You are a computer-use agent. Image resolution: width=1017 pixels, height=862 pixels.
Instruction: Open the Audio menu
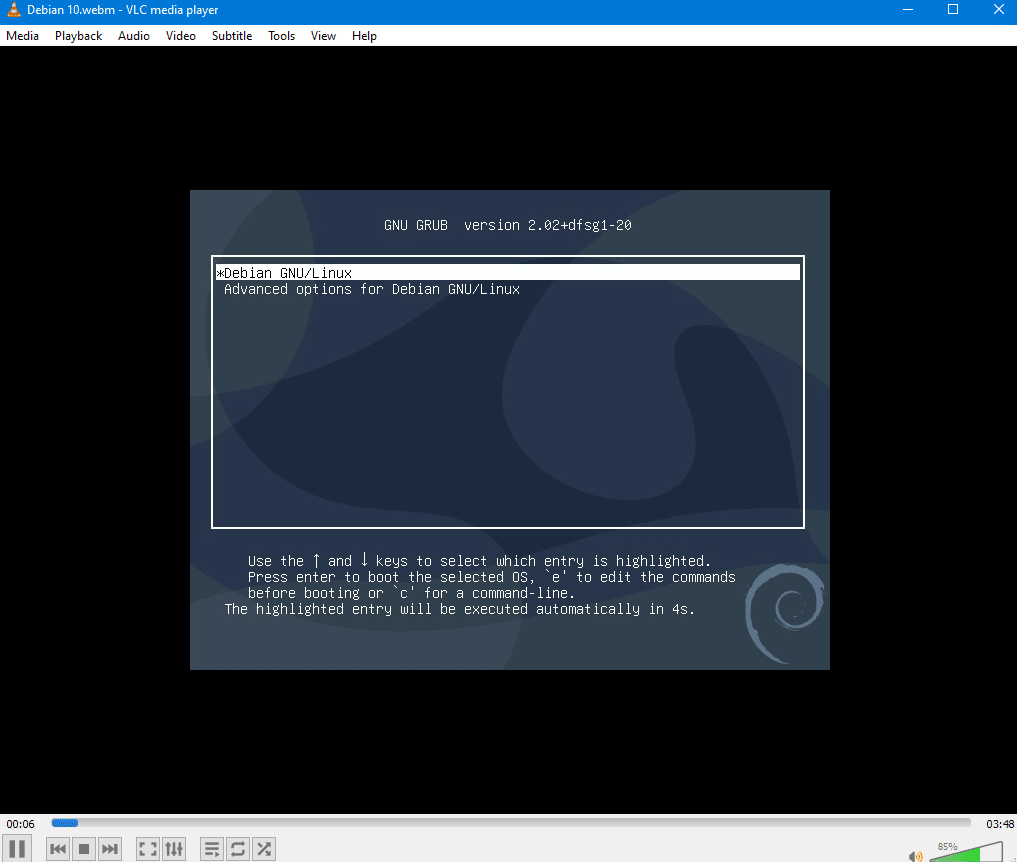[x=134, y=36]
